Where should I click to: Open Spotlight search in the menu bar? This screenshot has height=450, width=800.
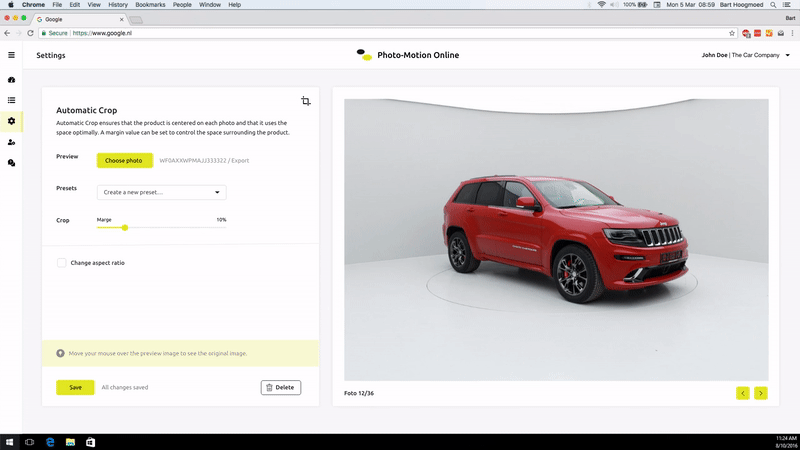pyautogui.click(x=773, y=5)
